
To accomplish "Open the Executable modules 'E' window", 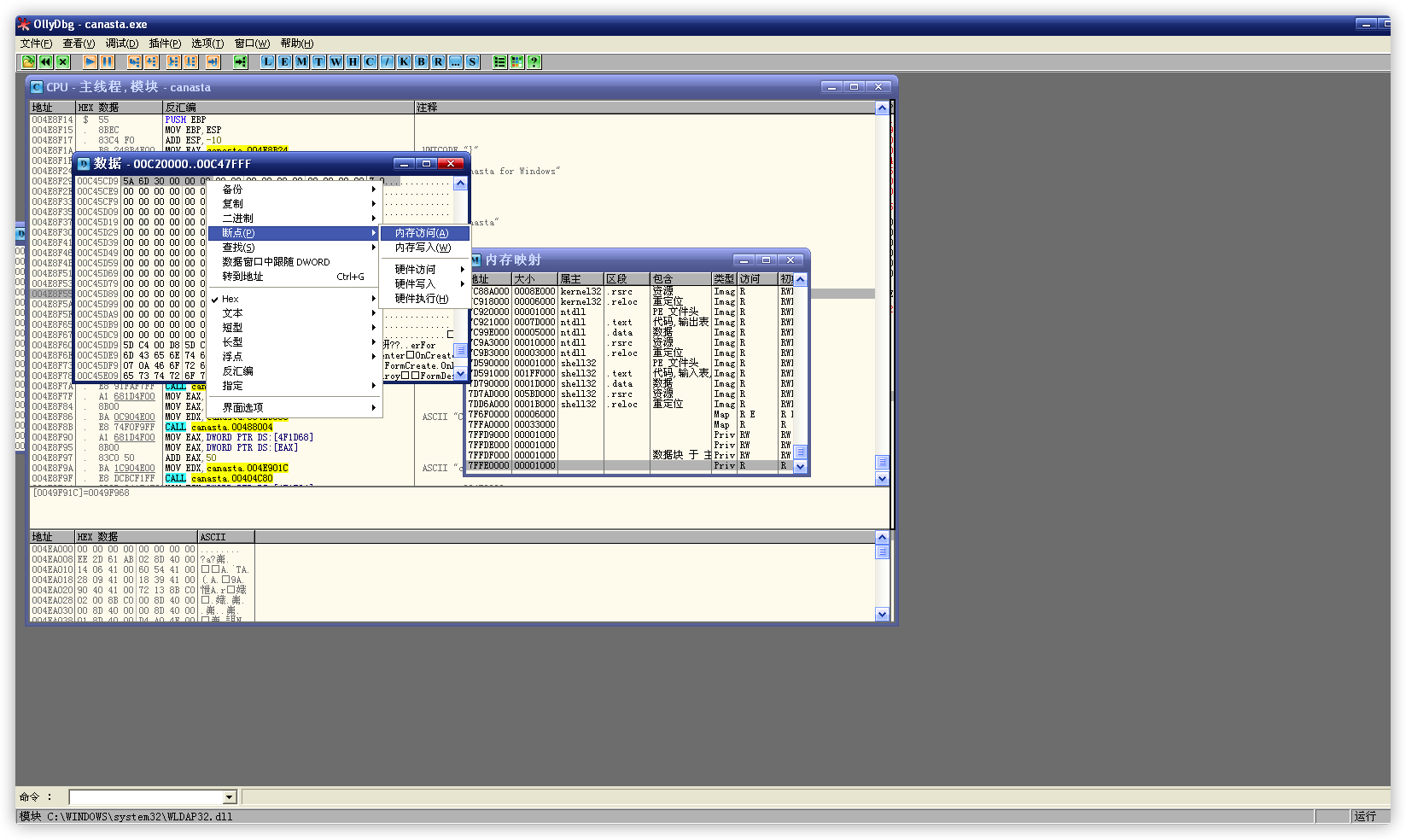I will [284, 62].
